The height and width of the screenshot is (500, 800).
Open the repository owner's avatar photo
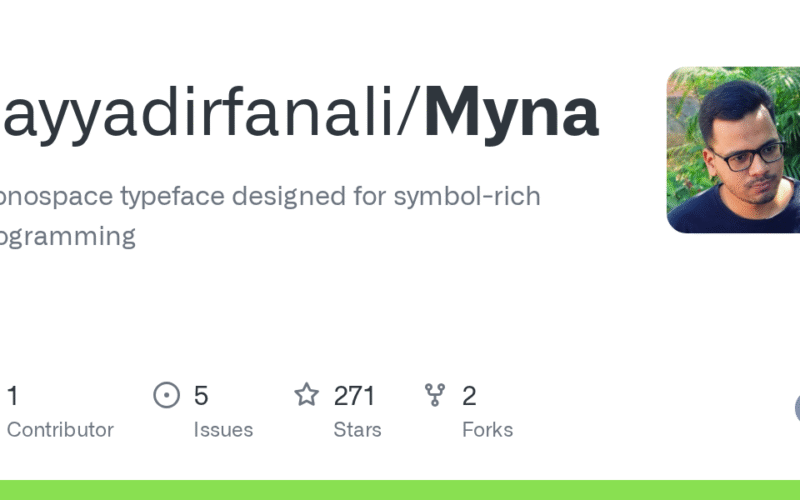coord(733,150)
